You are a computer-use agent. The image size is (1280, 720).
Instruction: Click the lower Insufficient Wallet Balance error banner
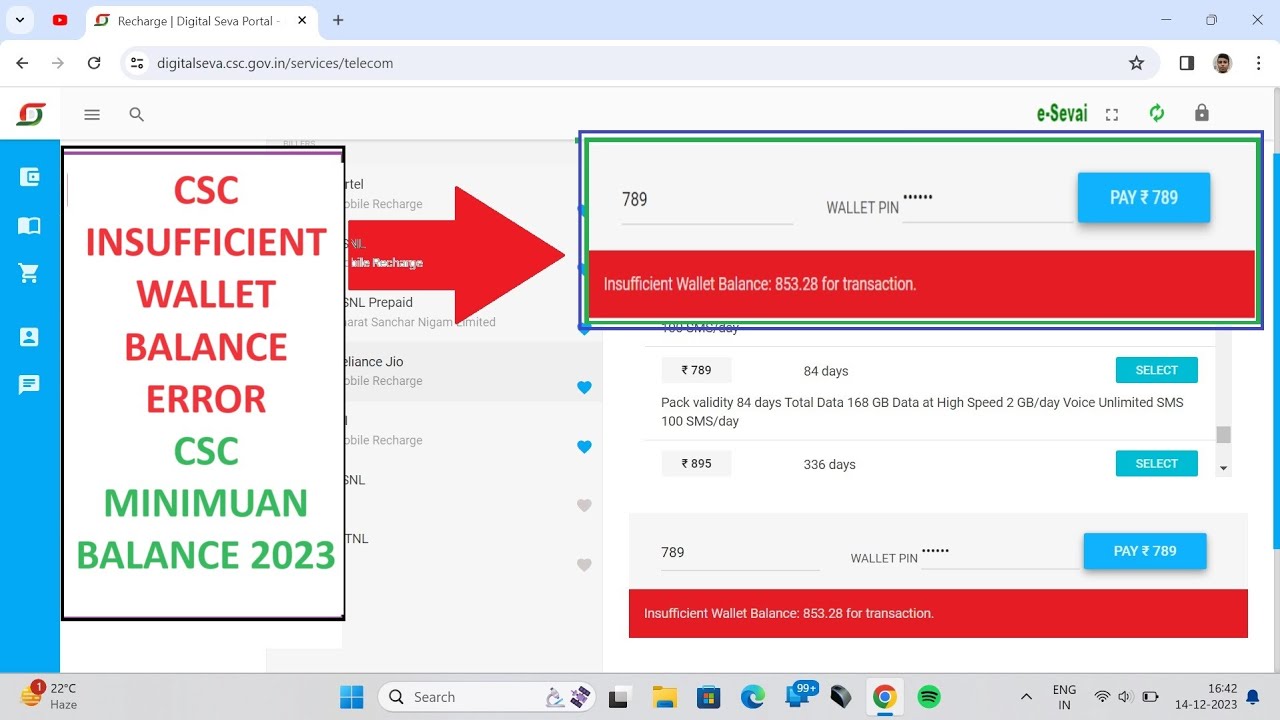938,613
